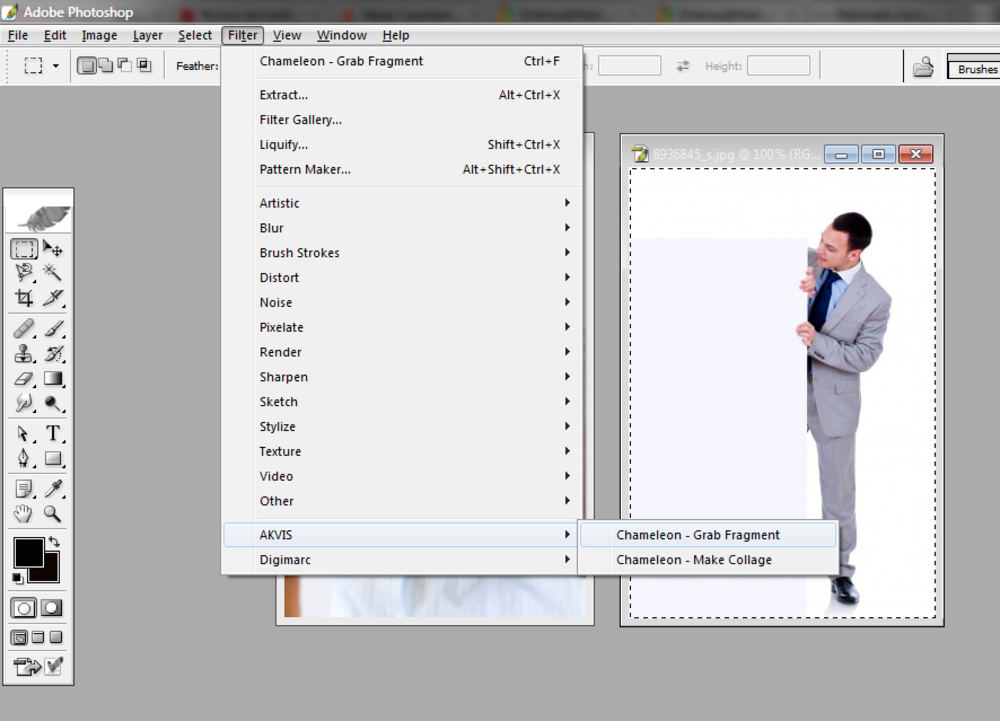The image size is (1000, 721).
Task: Open the File Browser from options bar
Action: point(923,66)
